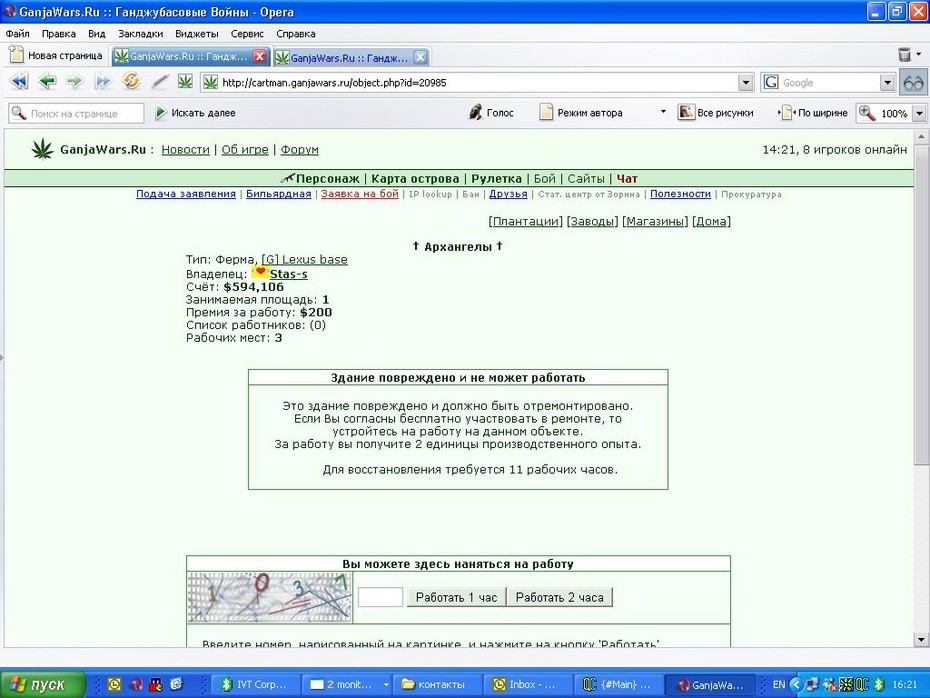Open the Правка menu
The height and width of the screenshot is (698, 930).
[58, 34]
